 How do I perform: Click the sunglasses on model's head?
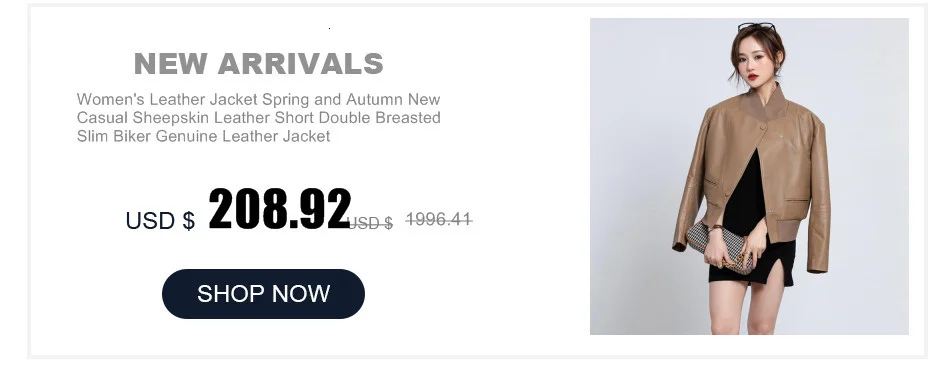point(756,27)
